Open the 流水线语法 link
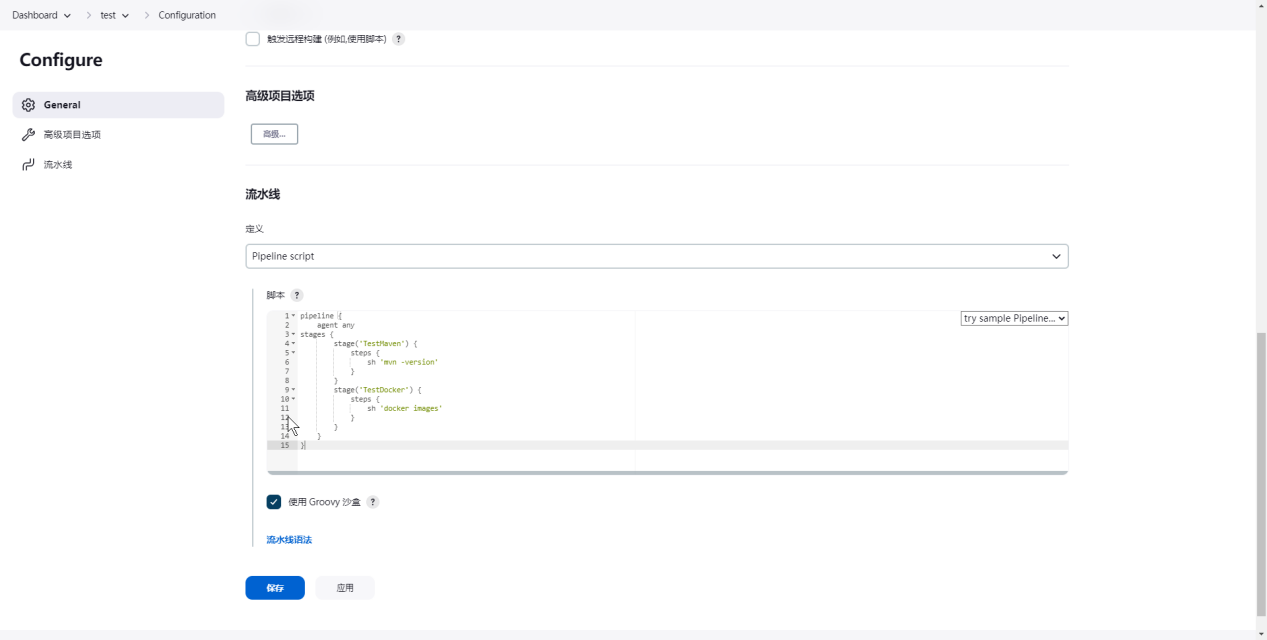Screen dimensions: 1267x640 [289, 540]
